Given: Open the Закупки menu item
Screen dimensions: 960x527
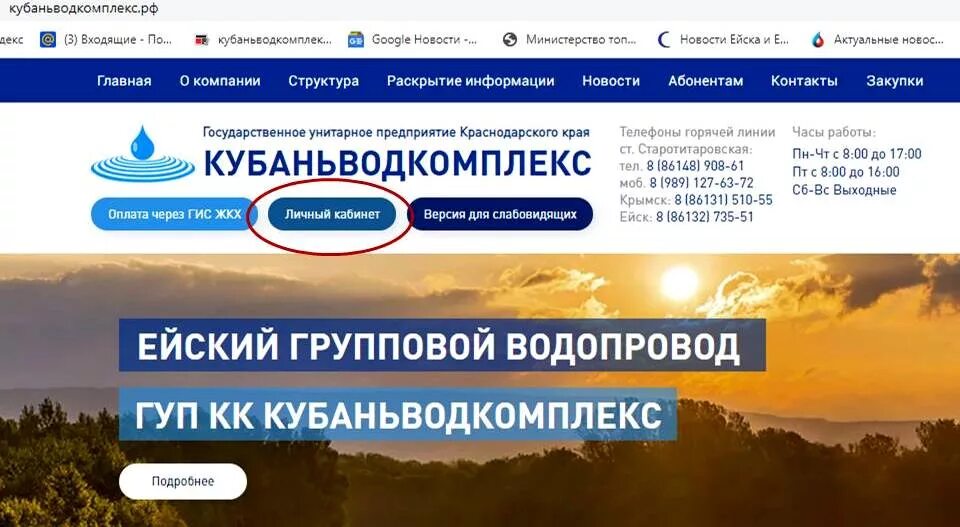Looking at the screenshot, I should [x=894, y=81].
